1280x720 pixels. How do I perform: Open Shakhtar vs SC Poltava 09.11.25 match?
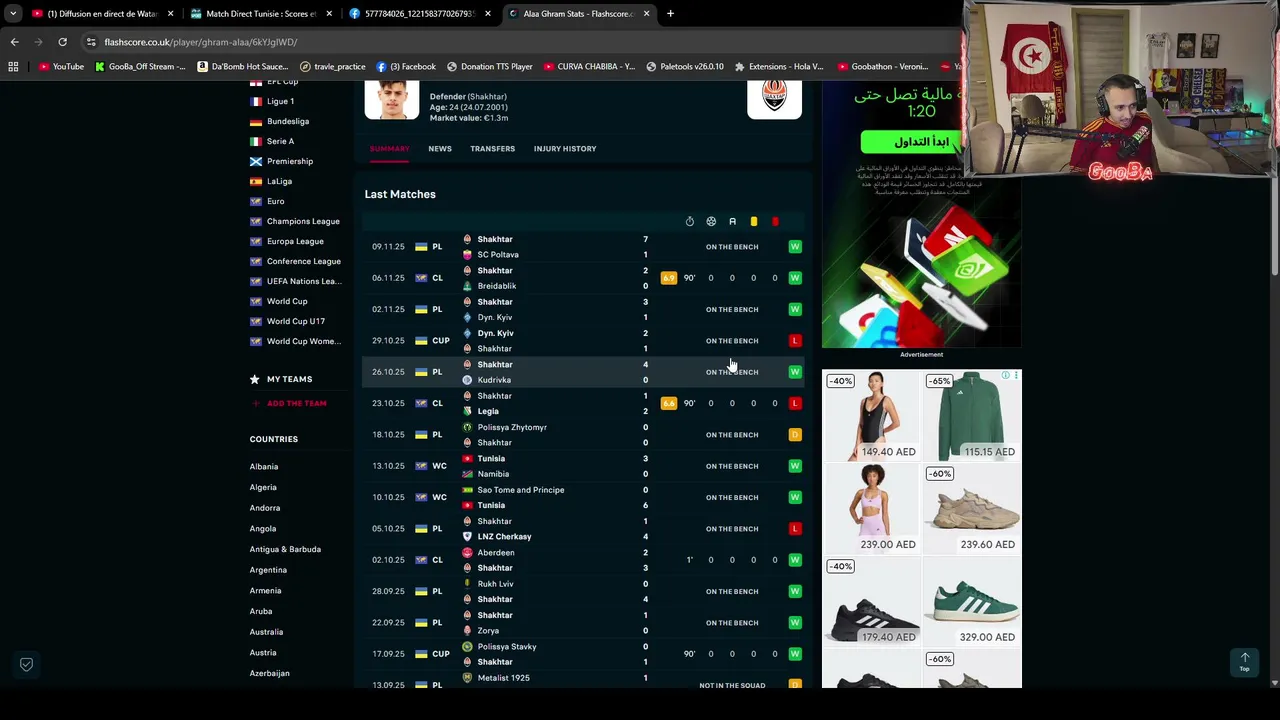583,247
